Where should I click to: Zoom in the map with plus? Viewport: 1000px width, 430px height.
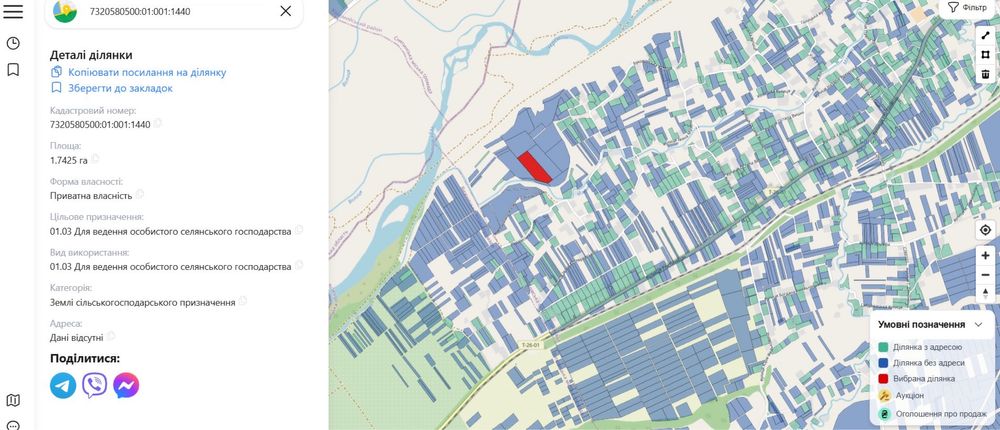[985, 255]
